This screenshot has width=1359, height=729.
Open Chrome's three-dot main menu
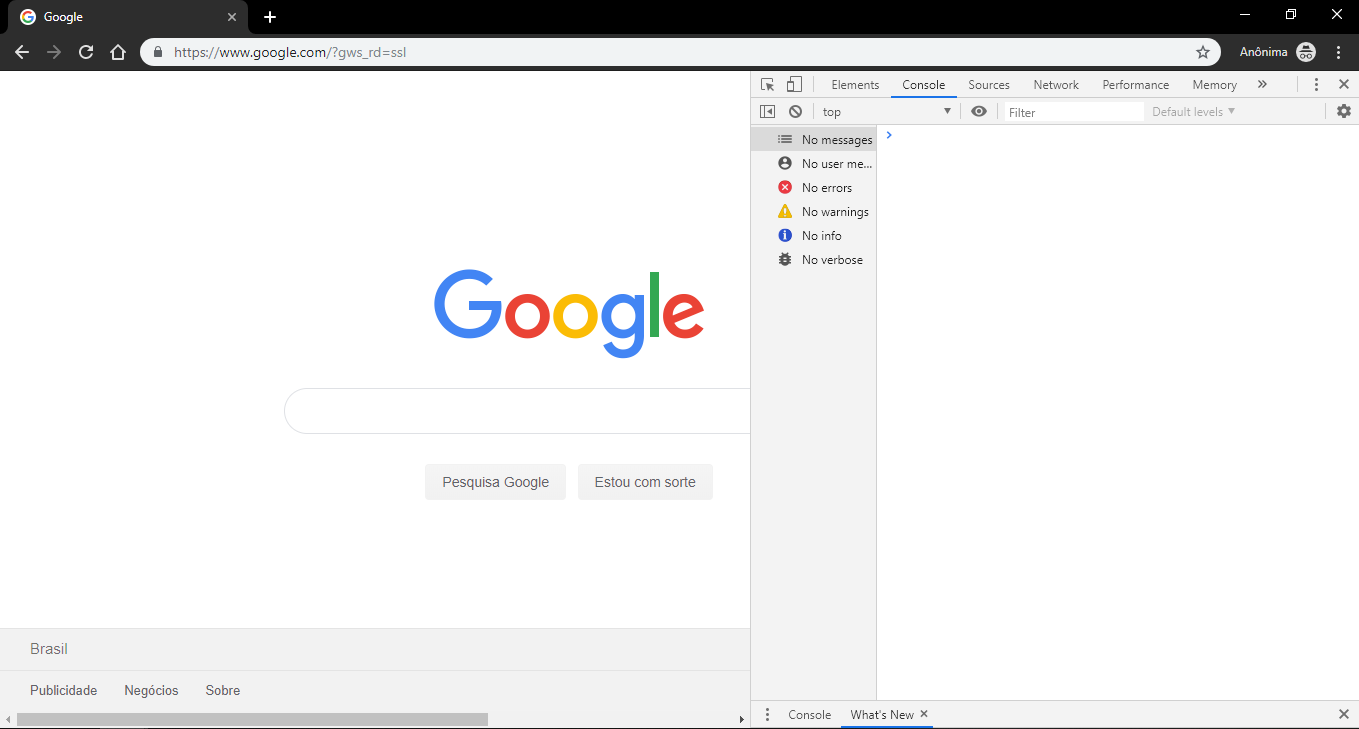click(1339, 52)
